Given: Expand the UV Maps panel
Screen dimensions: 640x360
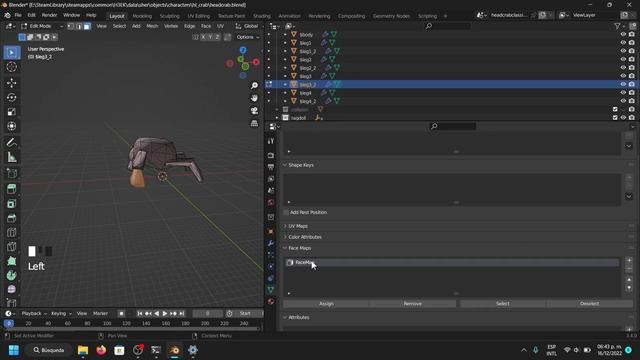Looking at the screenshot, I should click(285, 226).
